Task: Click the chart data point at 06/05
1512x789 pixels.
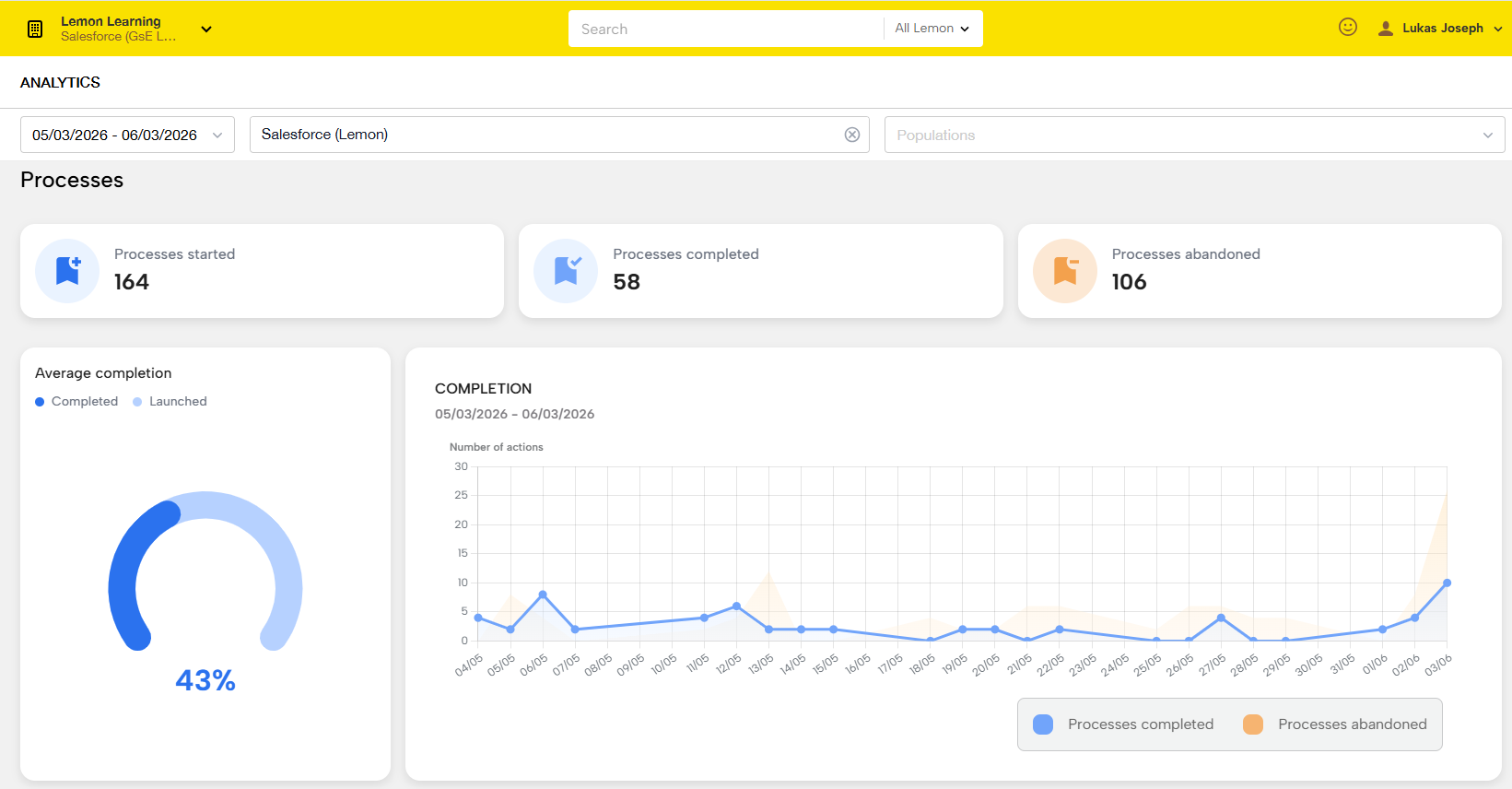Action: (x=543, y=595)
